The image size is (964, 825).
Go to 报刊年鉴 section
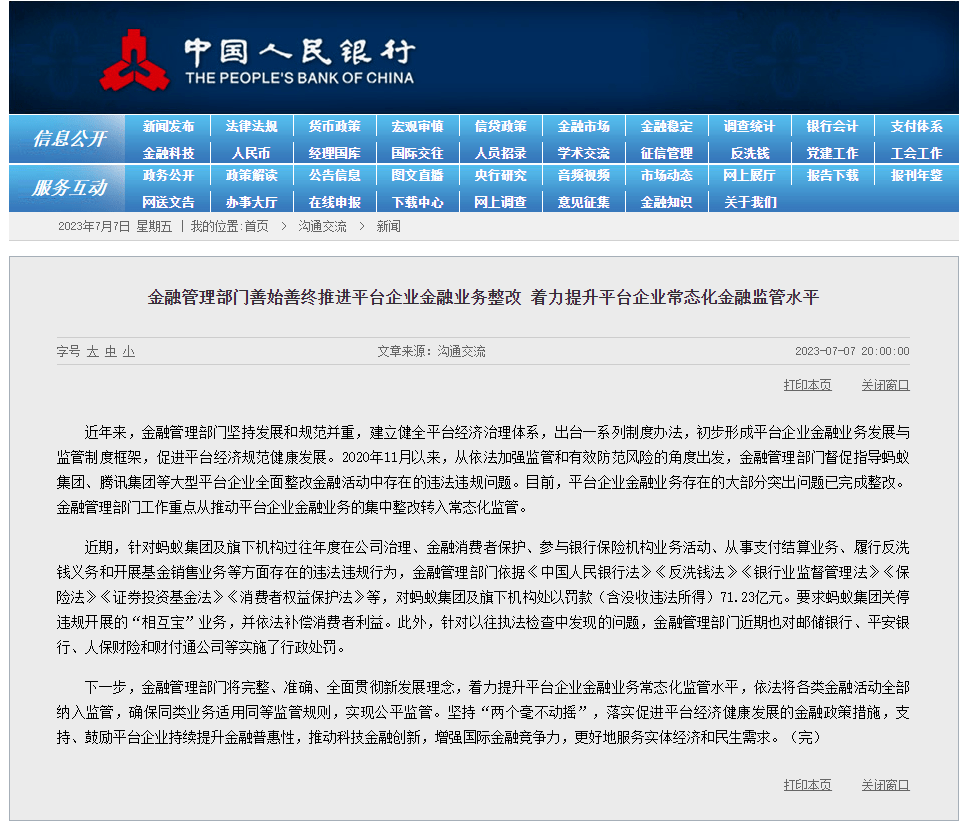coord(916,175)
